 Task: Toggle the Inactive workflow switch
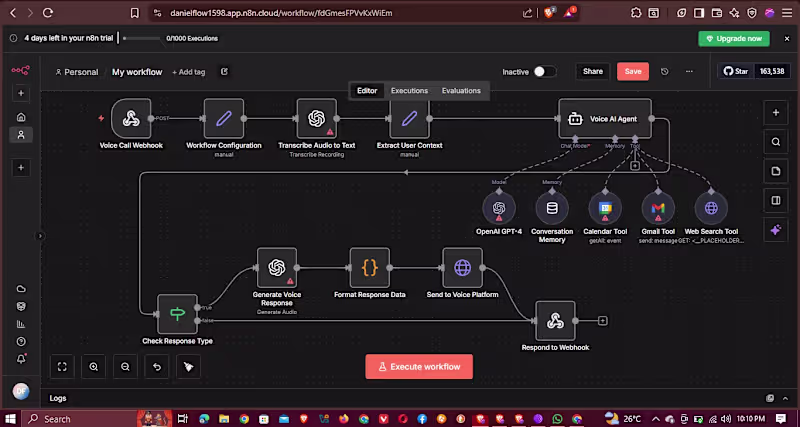pos(544,71)
